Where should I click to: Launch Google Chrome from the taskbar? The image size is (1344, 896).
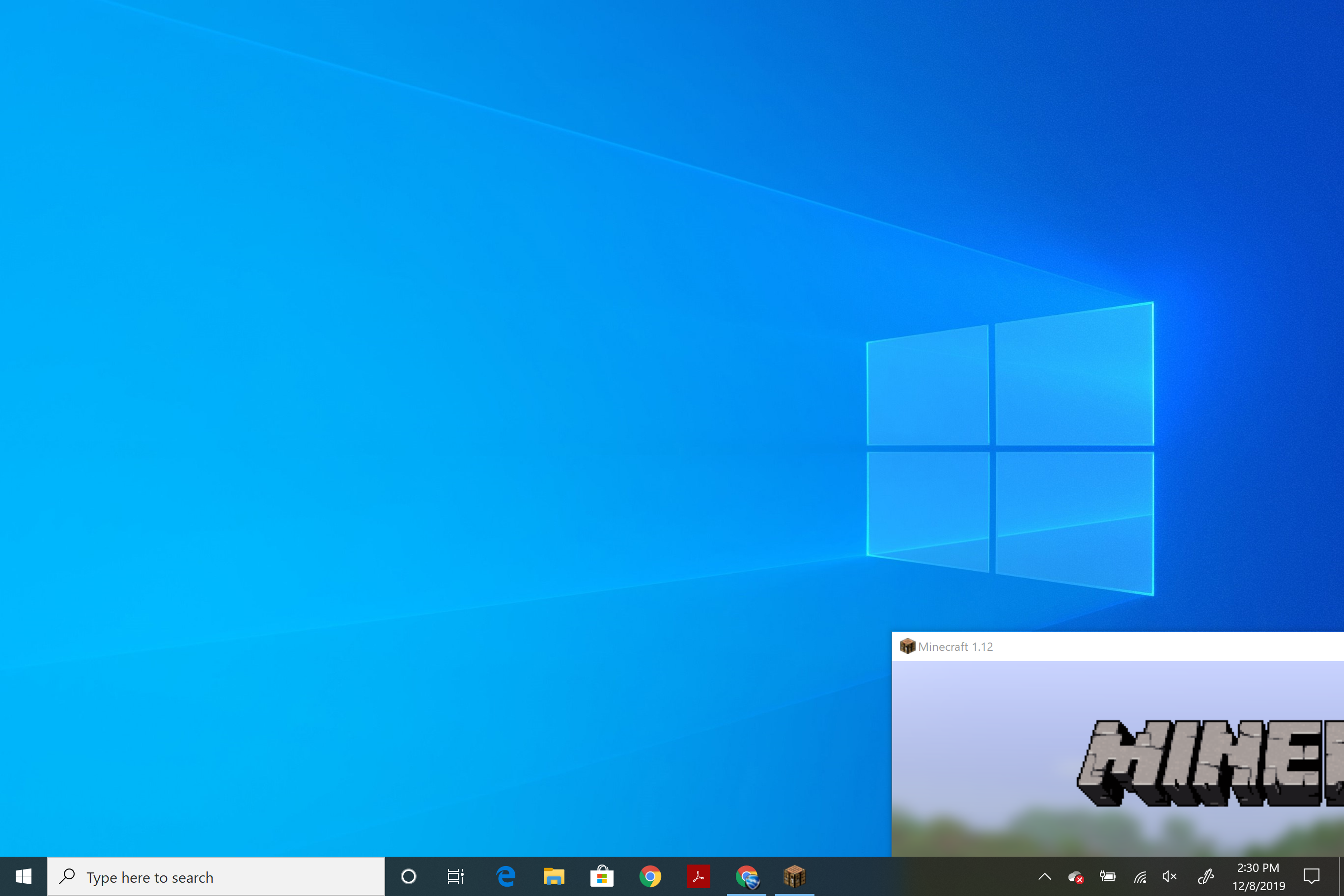click(650, 876)
